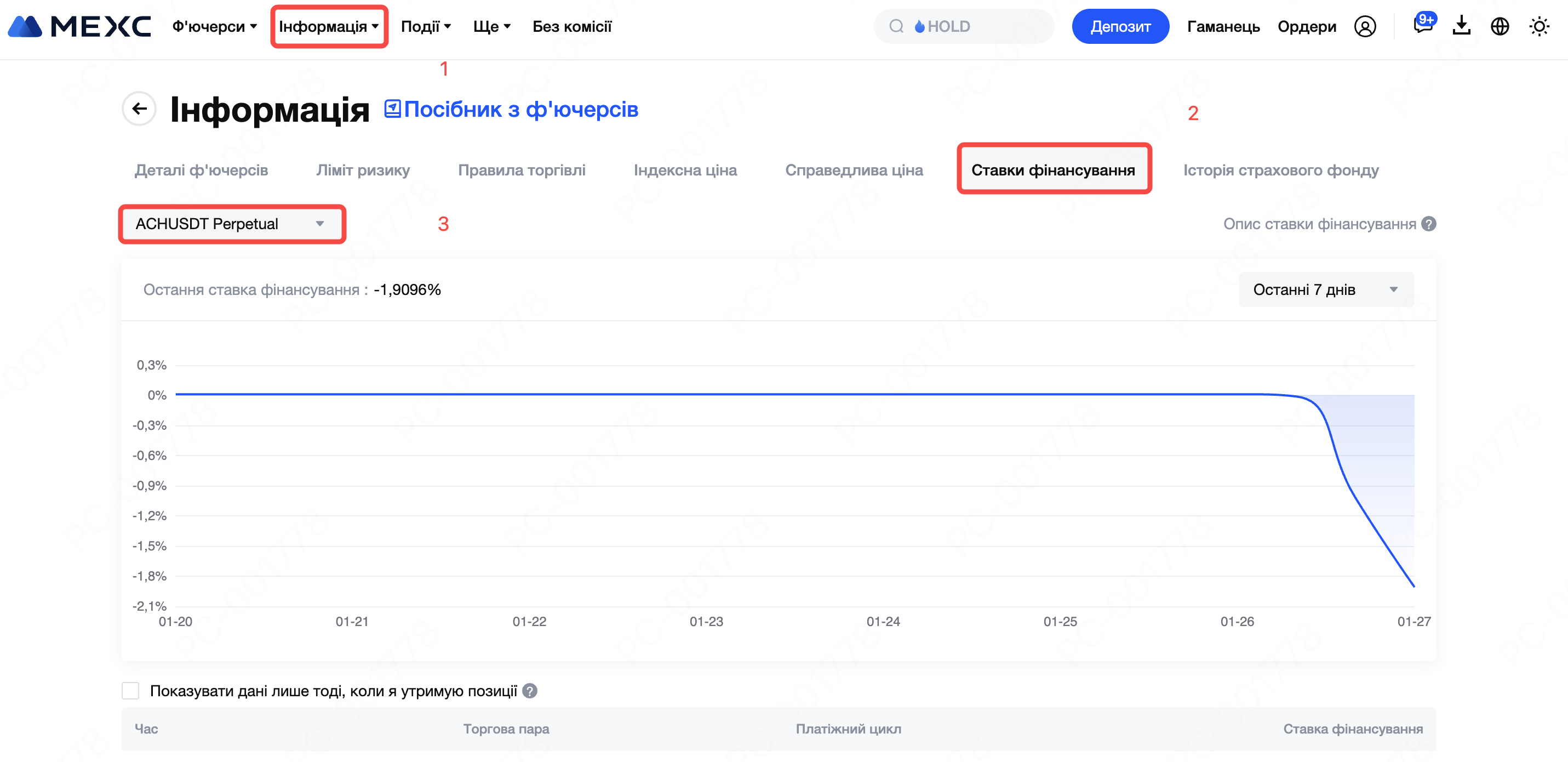Click the Депозит button
This screenshot has width=1568, height=762.
click(1120, 26)
